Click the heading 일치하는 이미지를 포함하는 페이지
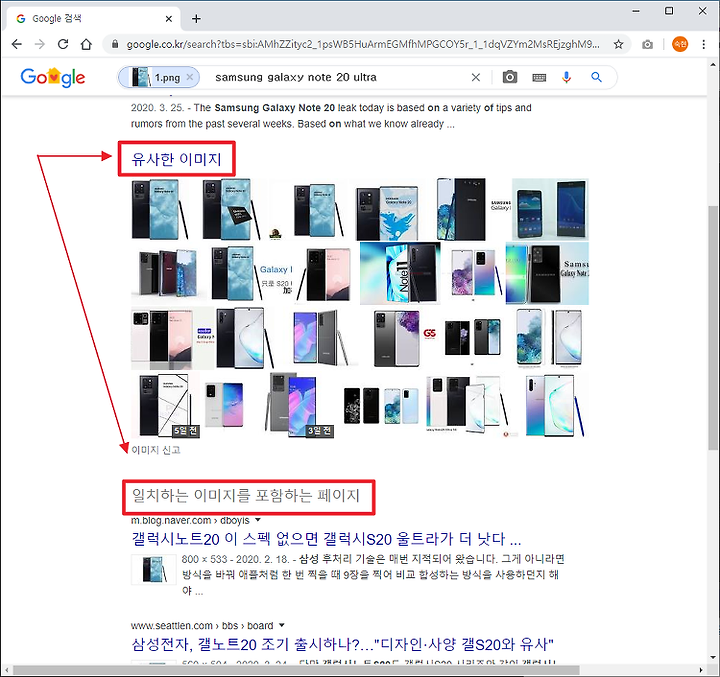This screenshot has height=677, width=720. tap(246, 495)
